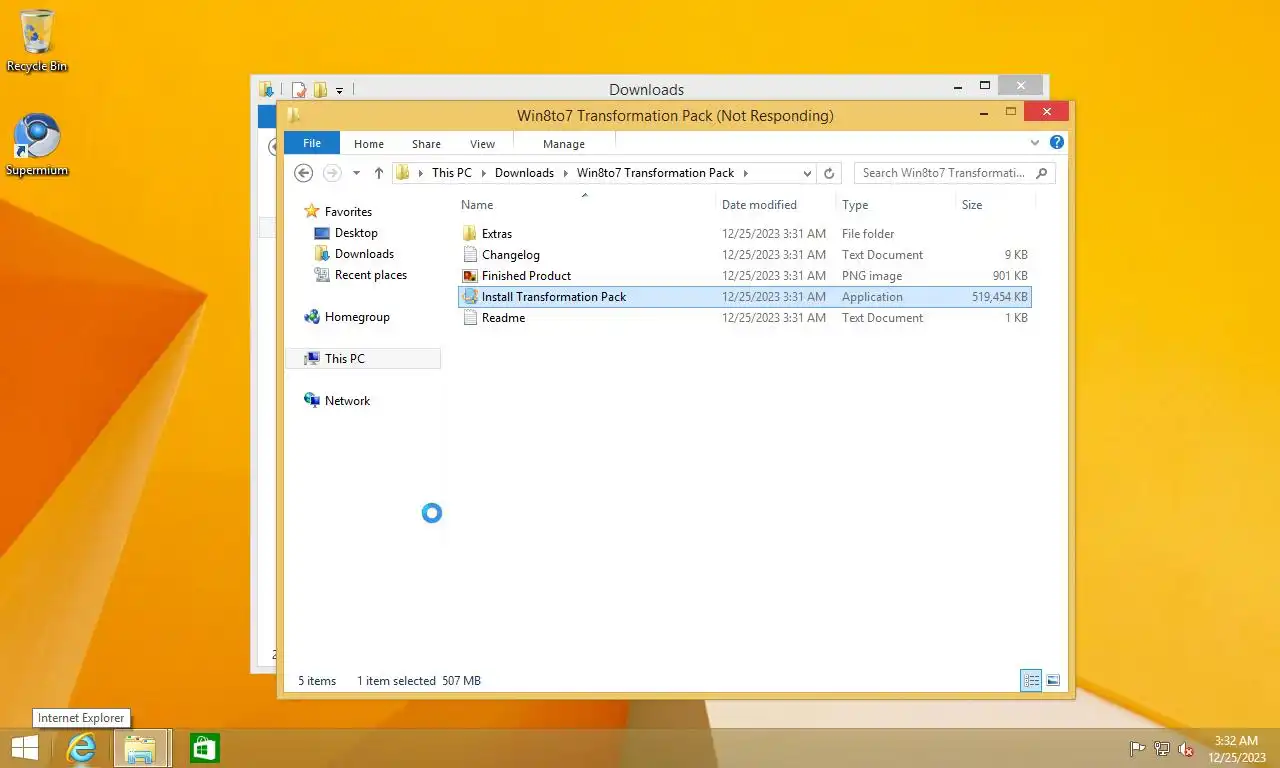This screenshot has width=1280, height=768.
Task: Select Network in navigation pane
Action: (x=347, y=400)
